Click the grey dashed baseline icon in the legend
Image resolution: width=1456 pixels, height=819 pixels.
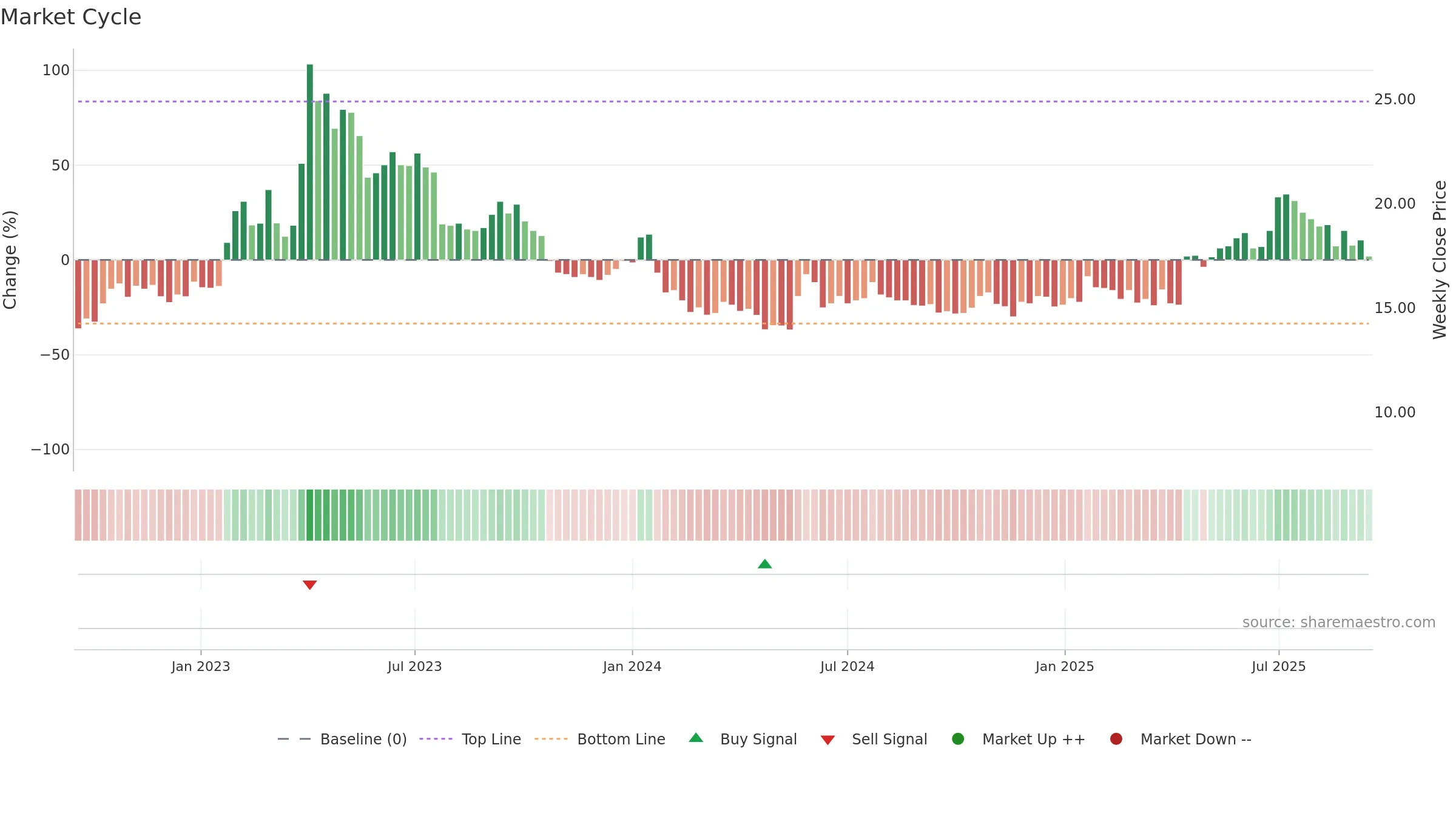coord(294,739)
